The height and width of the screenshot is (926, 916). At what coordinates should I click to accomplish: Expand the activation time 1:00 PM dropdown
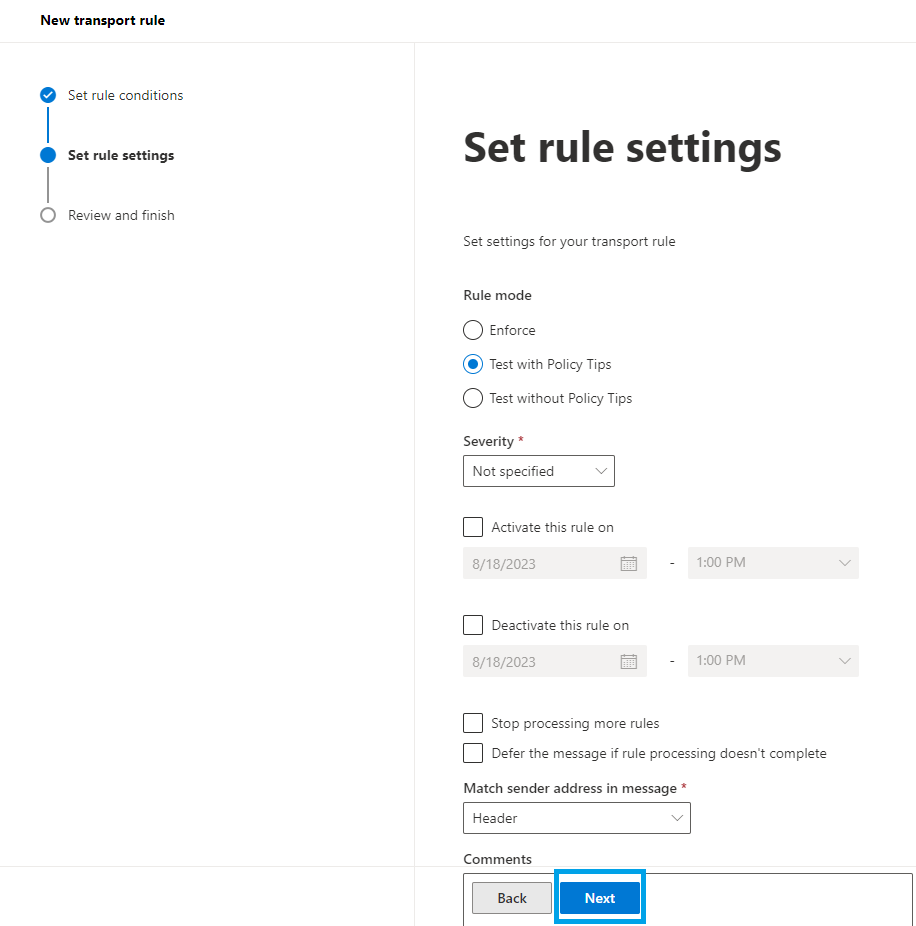[773, 563]
